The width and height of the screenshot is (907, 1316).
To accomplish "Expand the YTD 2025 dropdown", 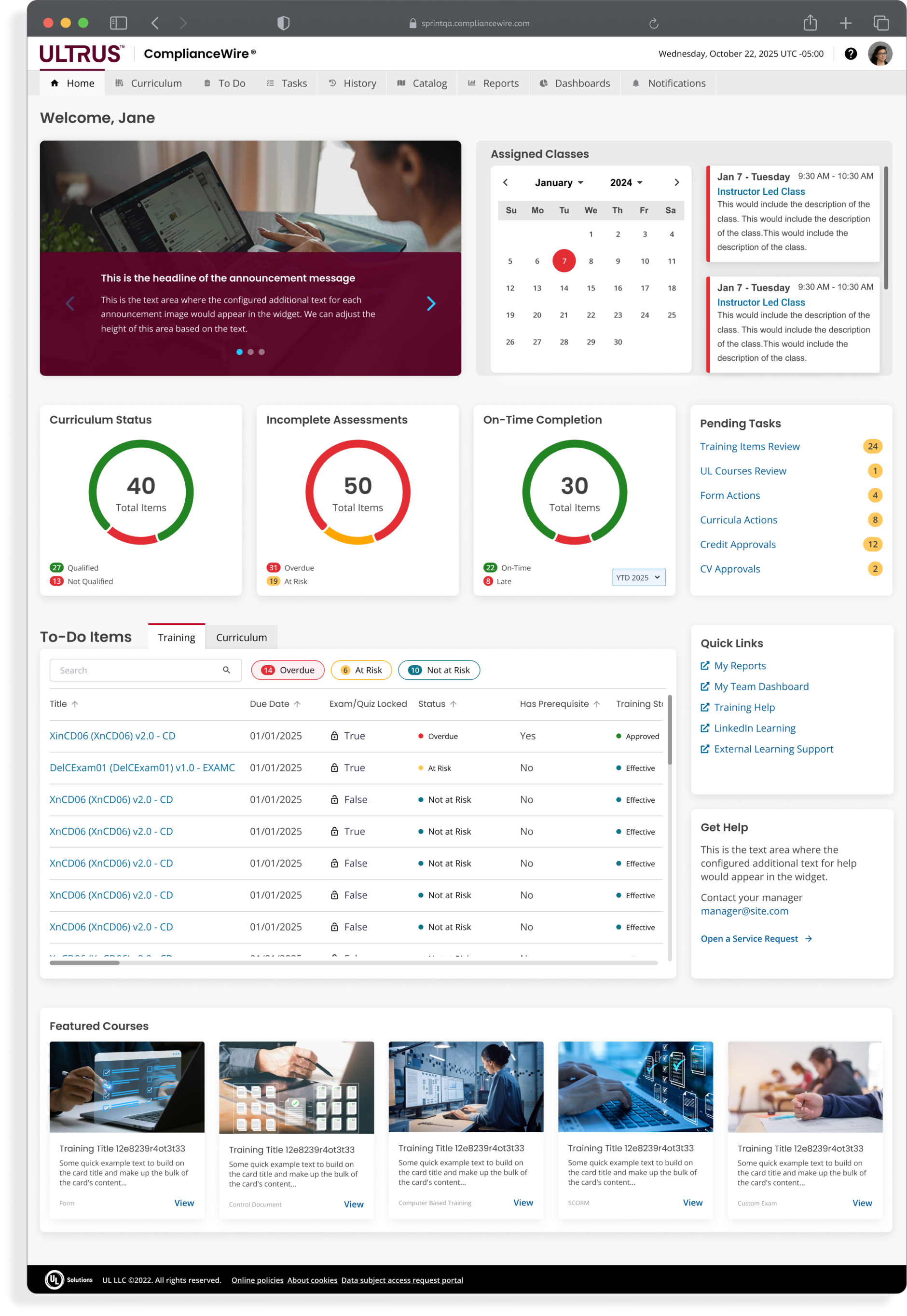I will click(x=639, y=577).
